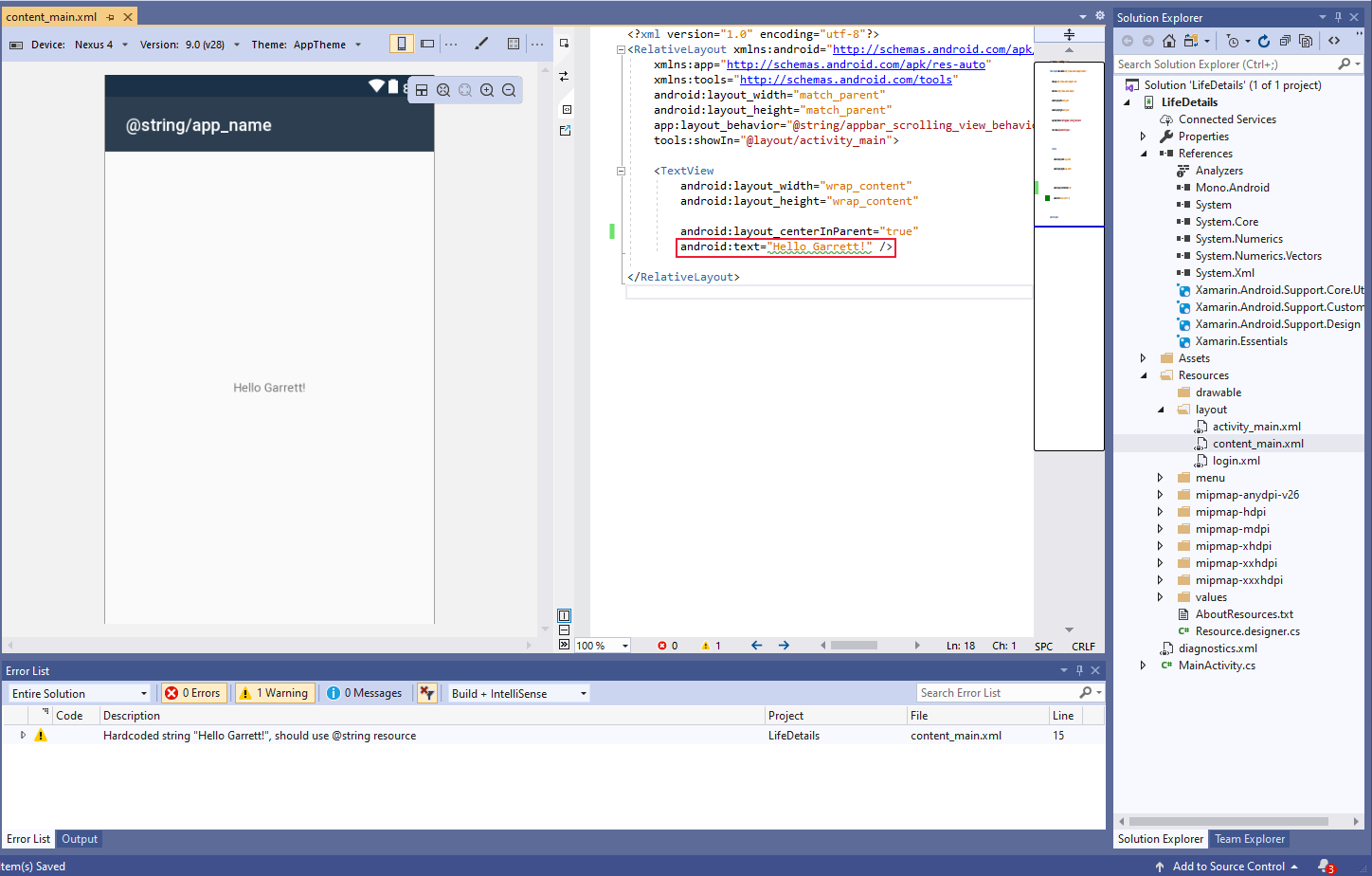The width and height of the screenshot is (1372, 876).
Task: Open the Nexus 4 device dropdown
Action: pyautogui.click(x=99, y=43)
